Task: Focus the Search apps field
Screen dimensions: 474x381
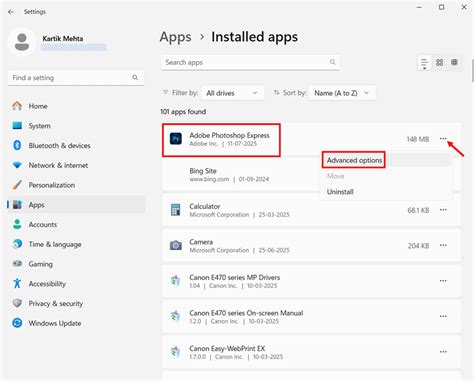Action: [250, 62]
